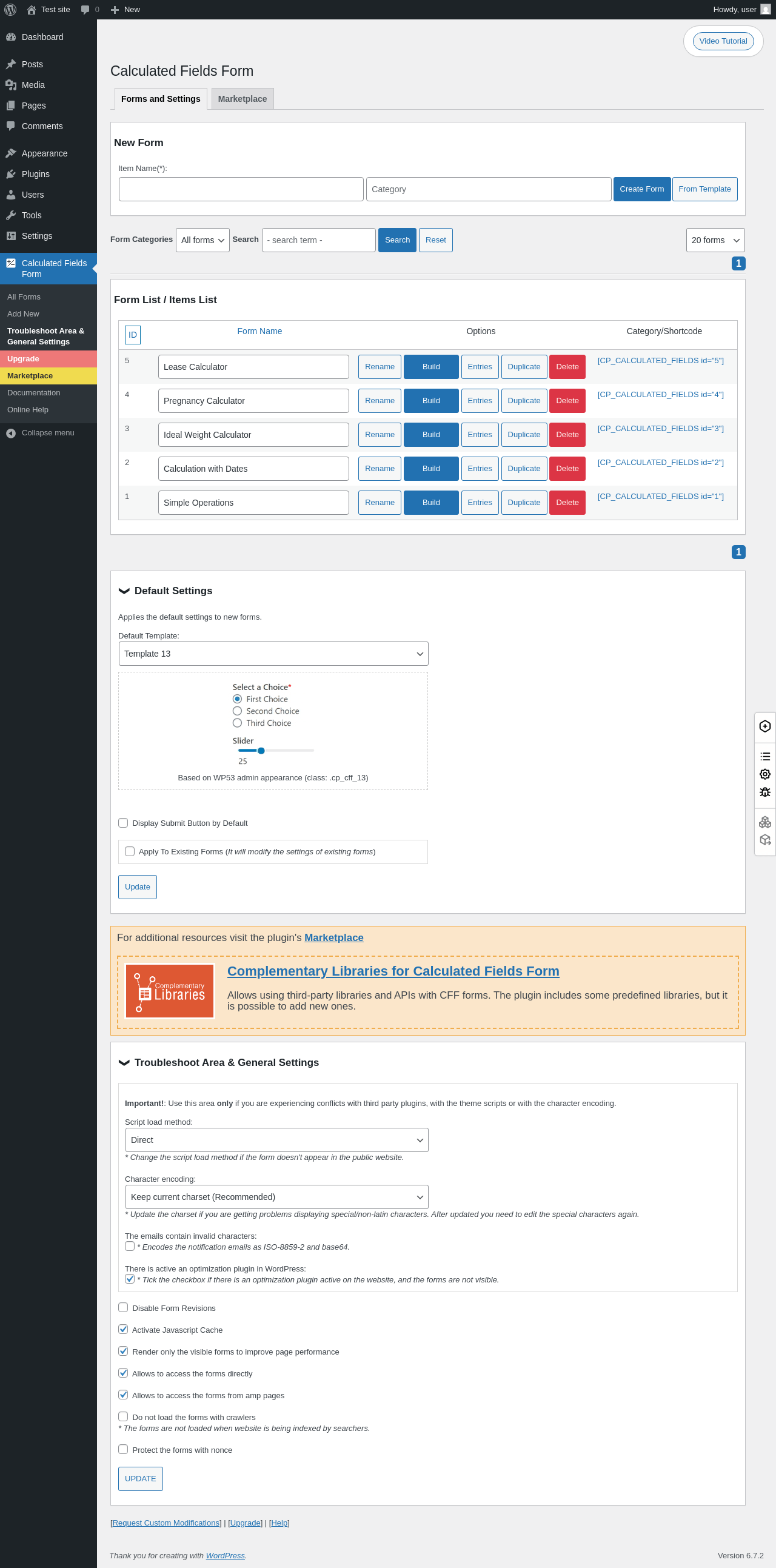Delete the Simple Operations form
The width and height of the screenshot is (776, 1568).
(567, 503)
